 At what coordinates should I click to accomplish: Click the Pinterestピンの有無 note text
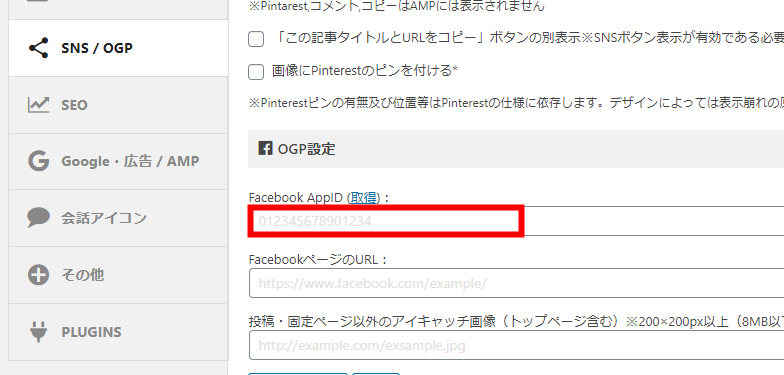click(516, 104)
